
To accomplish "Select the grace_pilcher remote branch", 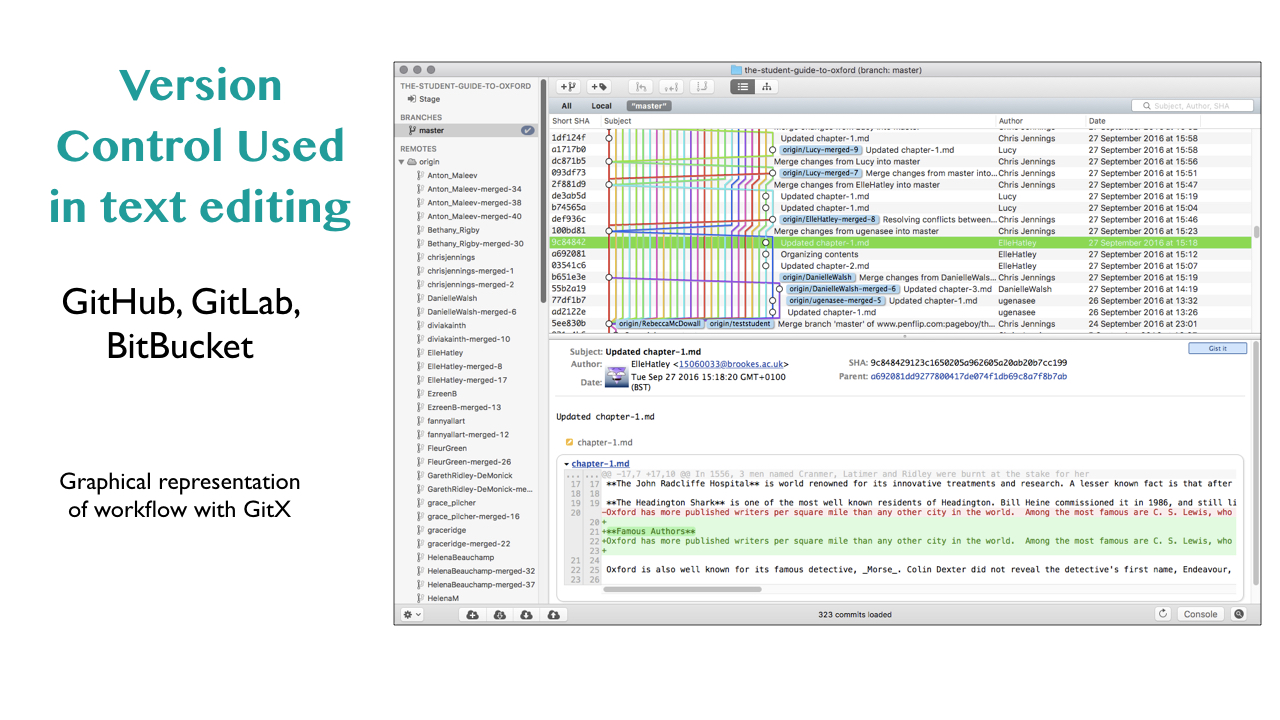I will 451,503.
